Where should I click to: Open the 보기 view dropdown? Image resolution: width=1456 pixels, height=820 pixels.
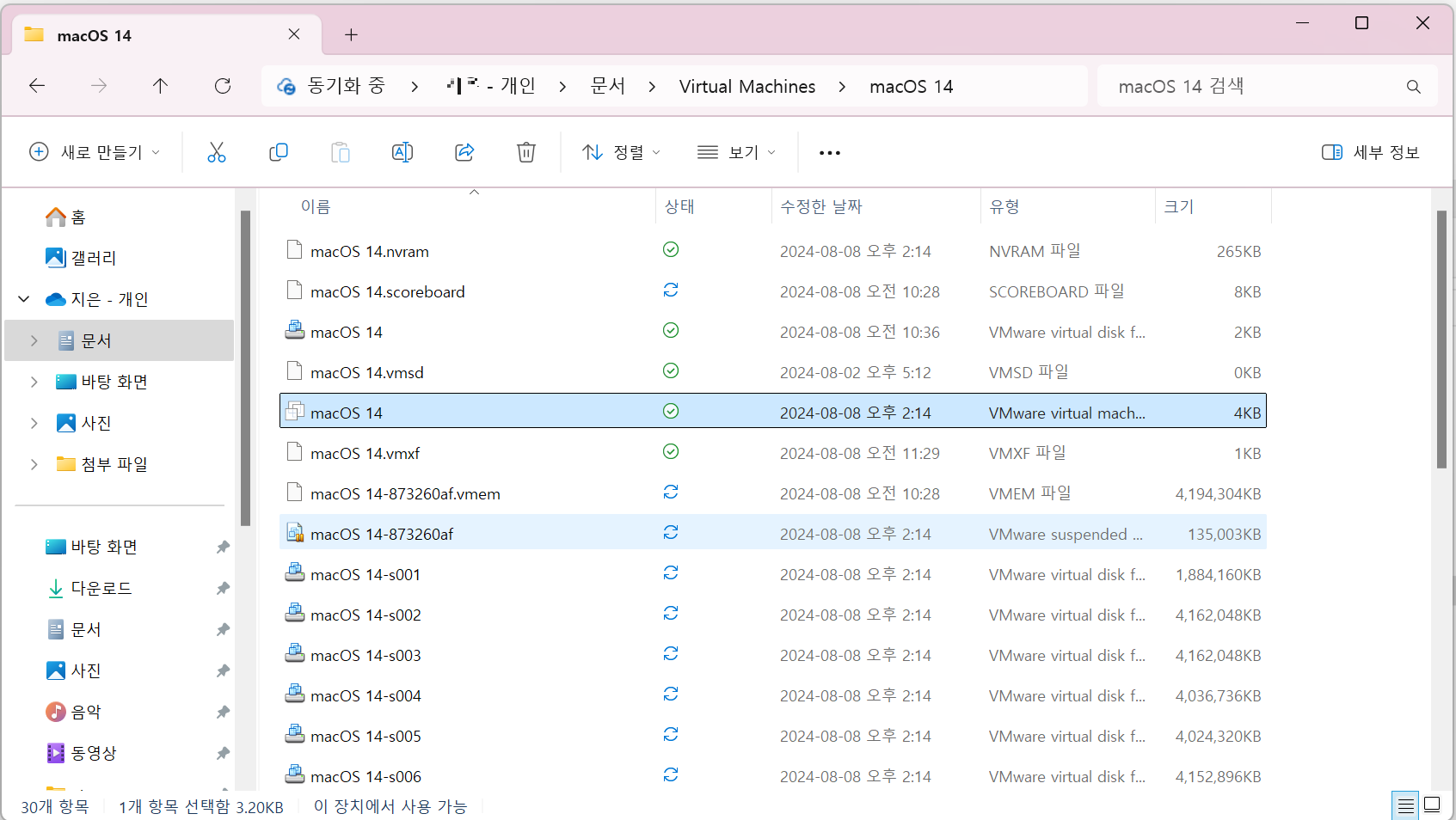click(x=736, y=152)
